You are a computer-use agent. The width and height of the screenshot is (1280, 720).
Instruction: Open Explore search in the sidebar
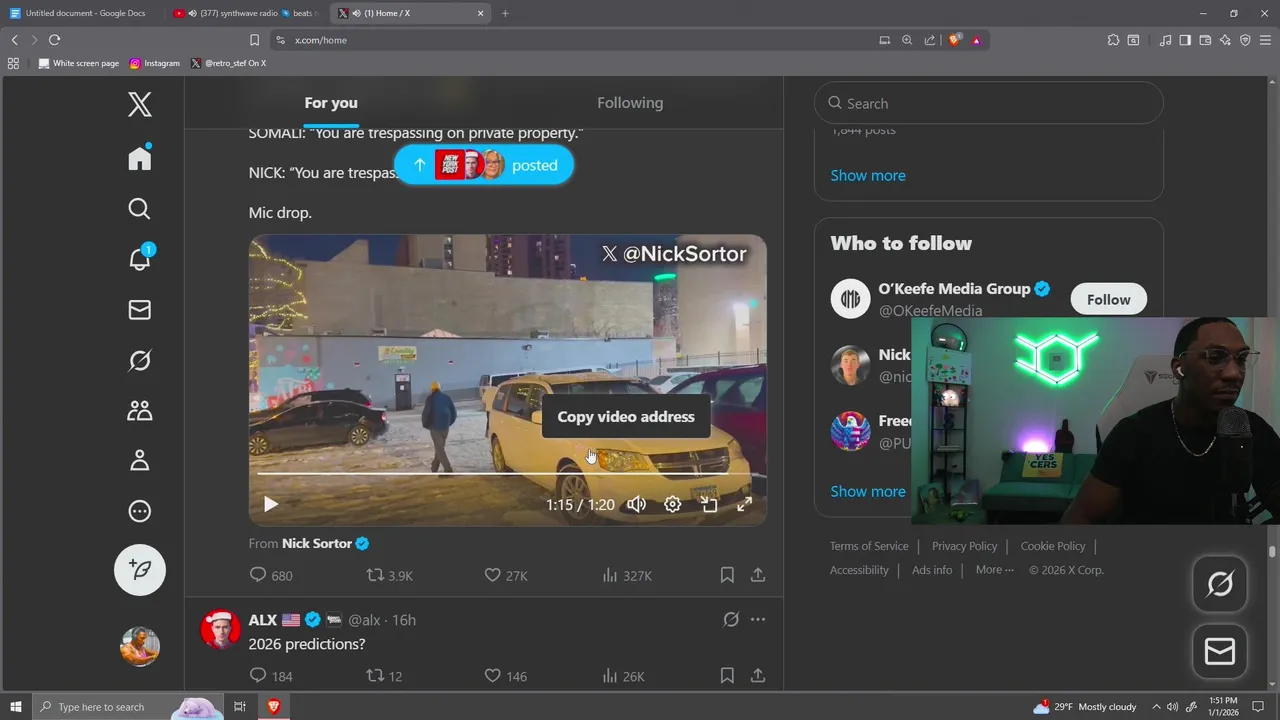point(140,209)
